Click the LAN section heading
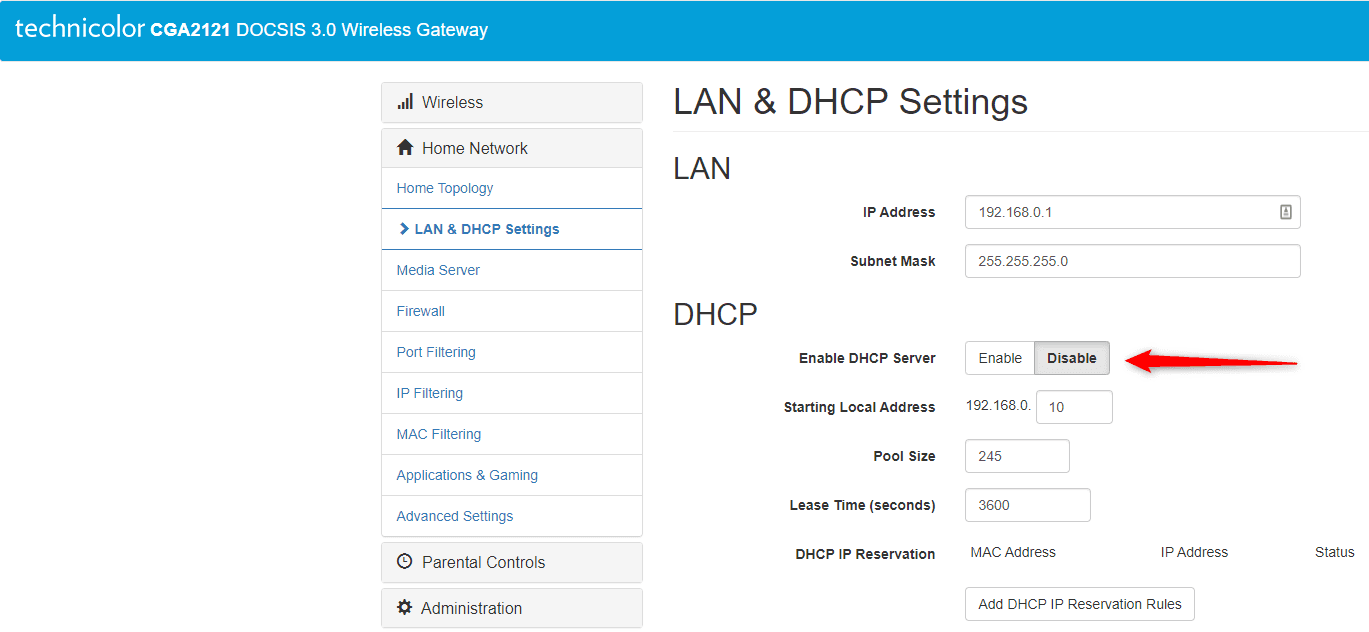 pyautogui.click(x=702, y=168)
